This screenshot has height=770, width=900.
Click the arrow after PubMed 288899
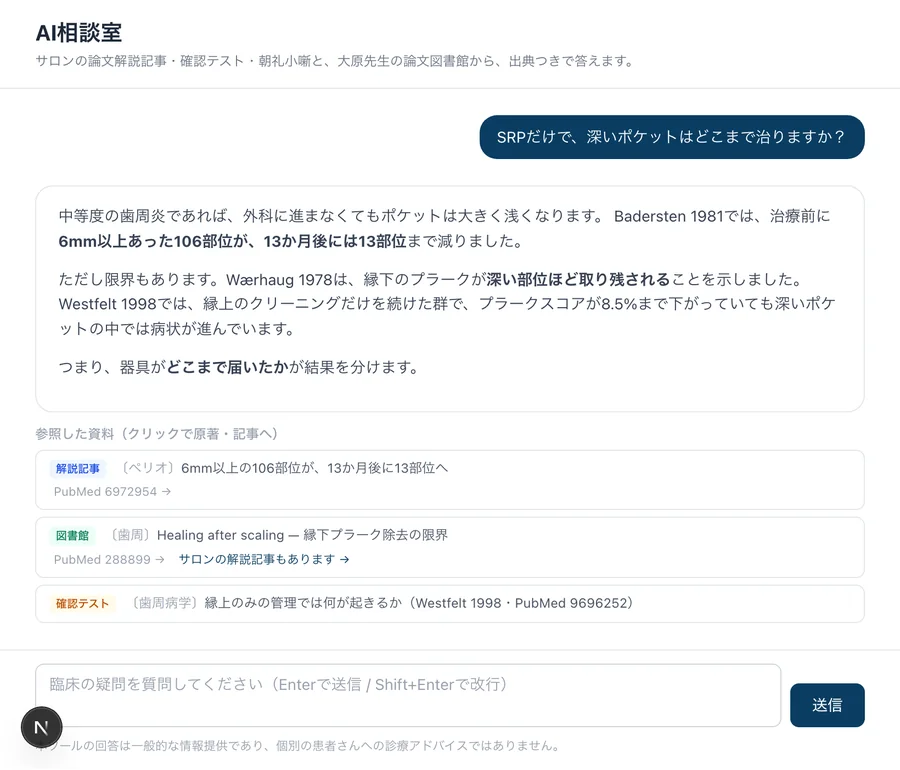point(160,559)
